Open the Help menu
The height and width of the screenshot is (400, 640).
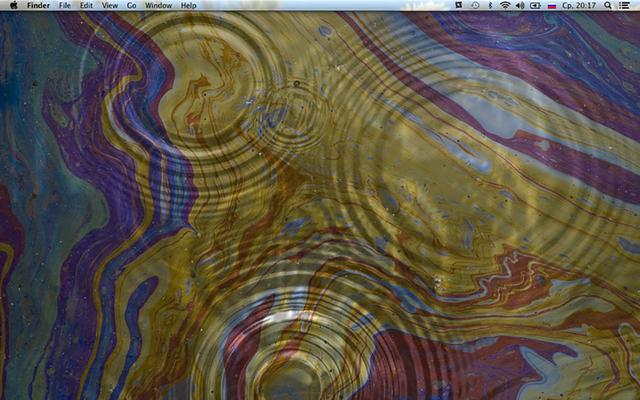coord(188,5)
